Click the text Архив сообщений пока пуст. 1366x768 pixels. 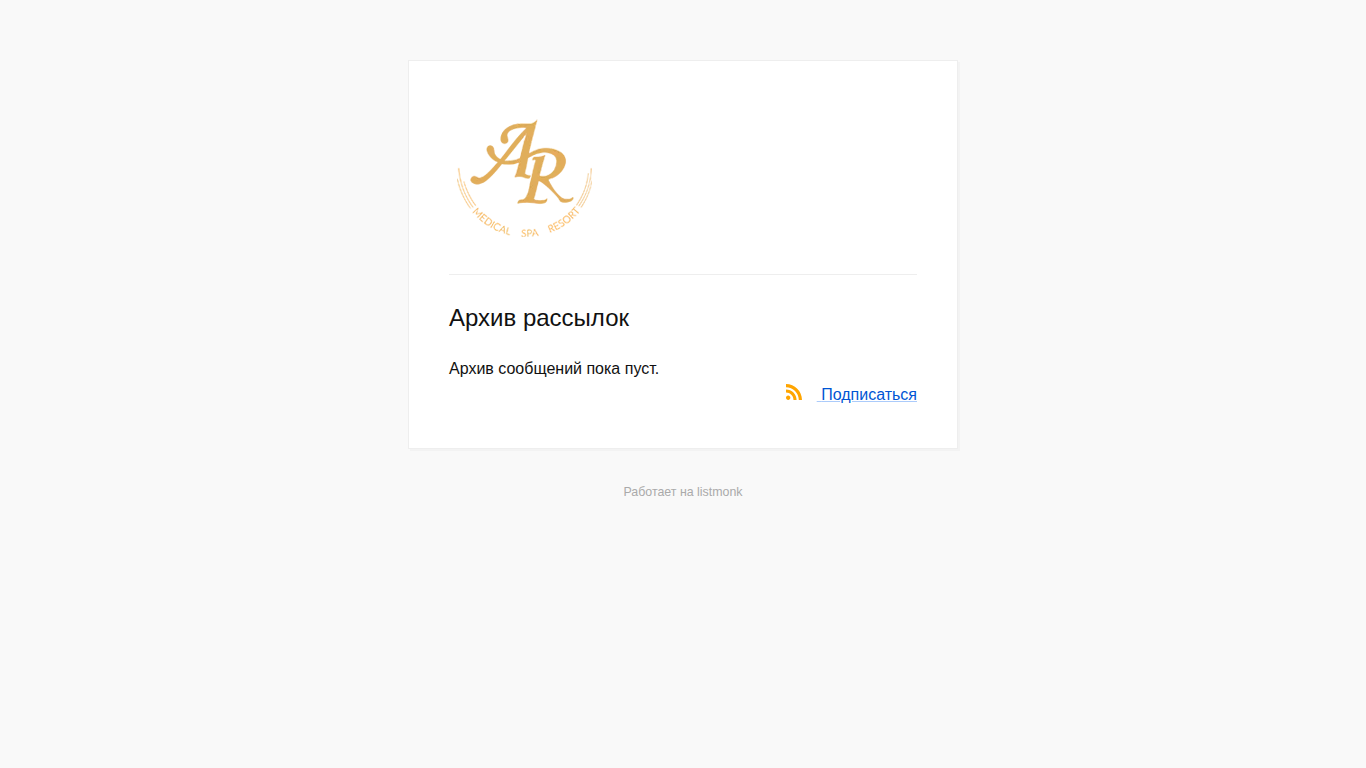pos(554,369)
